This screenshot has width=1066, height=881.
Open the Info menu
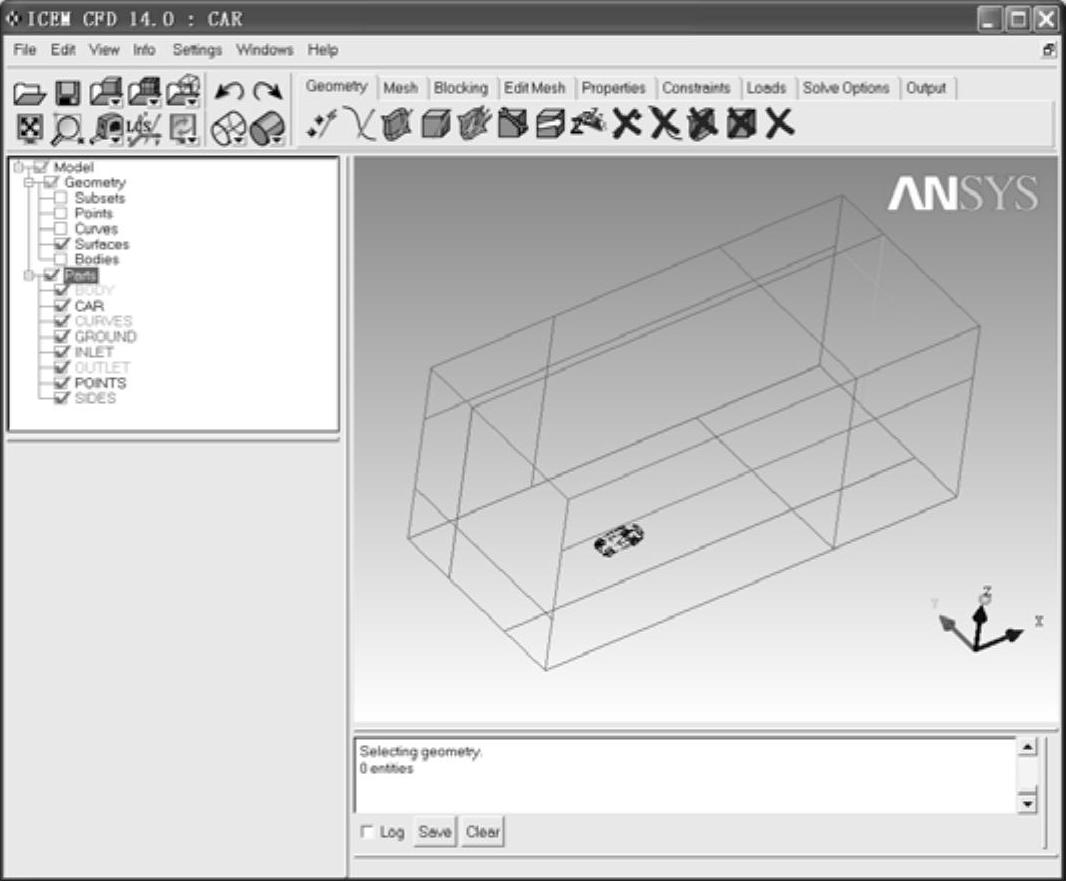click(143, 50)
